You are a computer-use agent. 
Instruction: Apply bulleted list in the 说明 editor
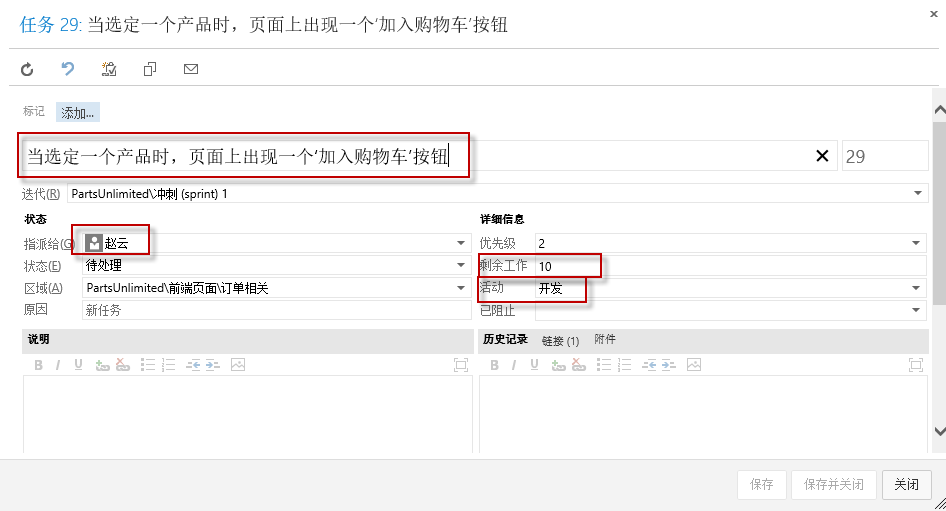click(x=148, y=365)
